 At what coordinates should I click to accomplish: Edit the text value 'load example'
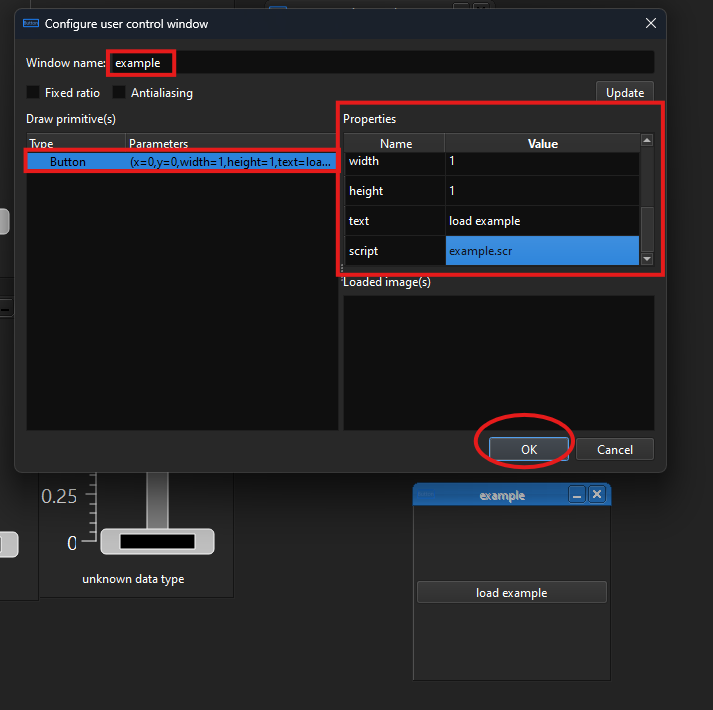coord(541,221)
